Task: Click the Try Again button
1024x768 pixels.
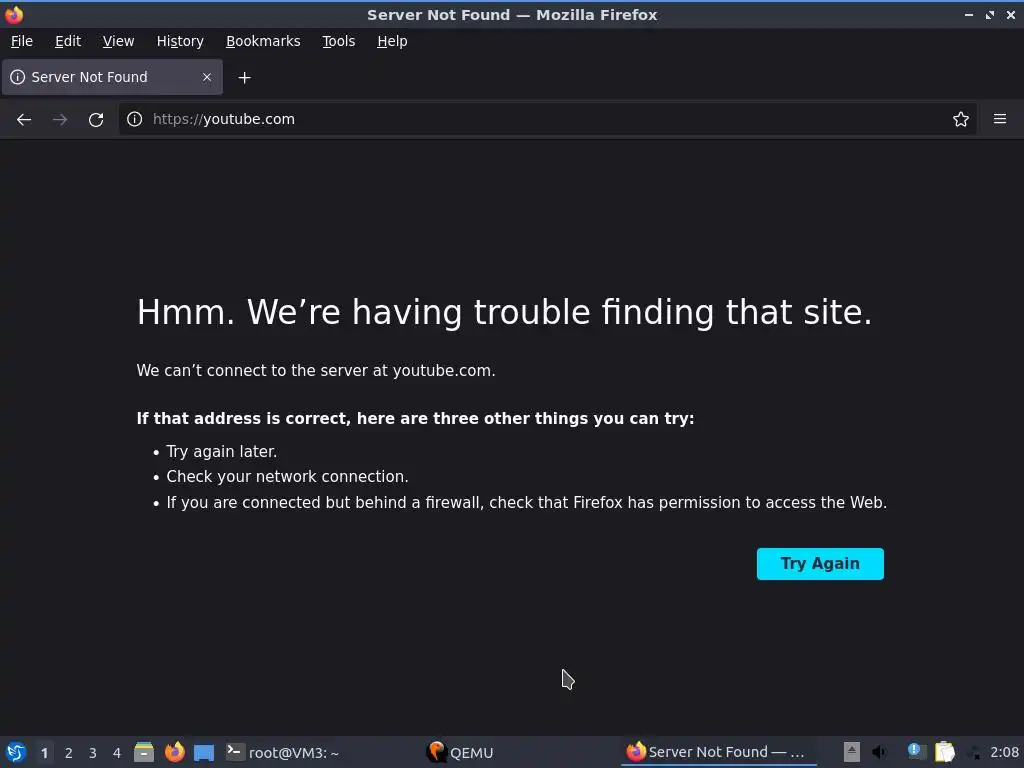Action: coord(820,564)
